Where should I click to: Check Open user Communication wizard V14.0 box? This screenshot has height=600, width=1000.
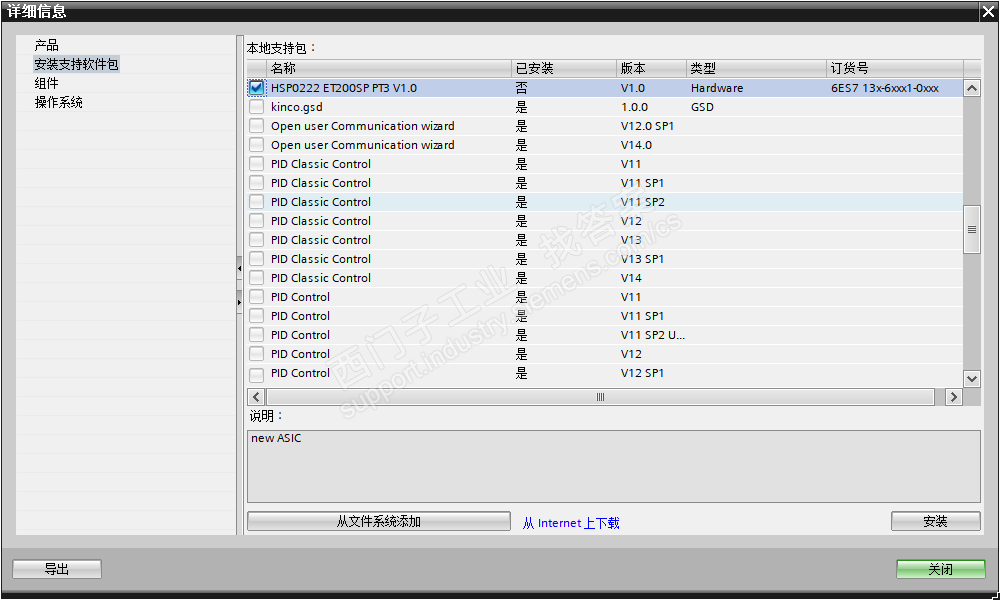[256, 145]
